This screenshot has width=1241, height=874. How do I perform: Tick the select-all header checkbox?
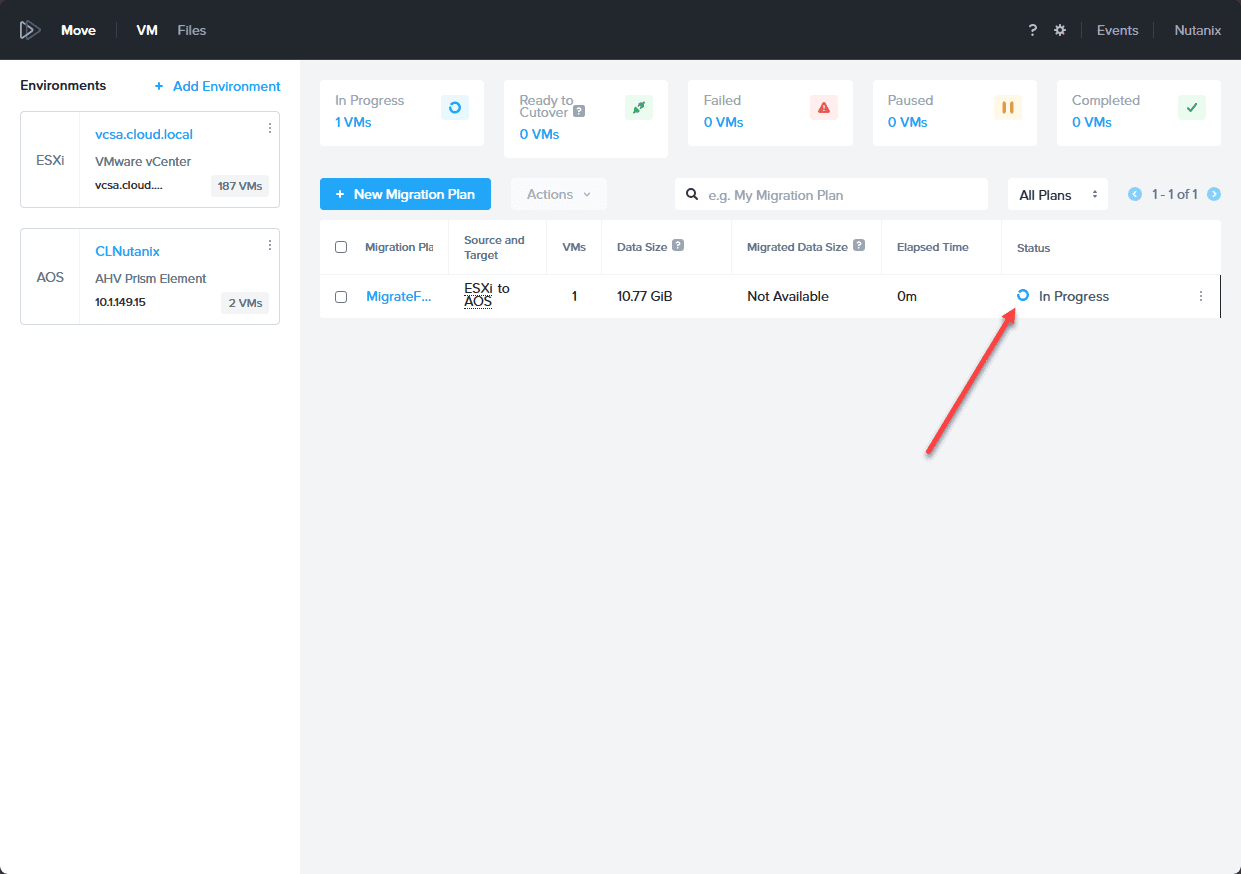pos(341,247)
